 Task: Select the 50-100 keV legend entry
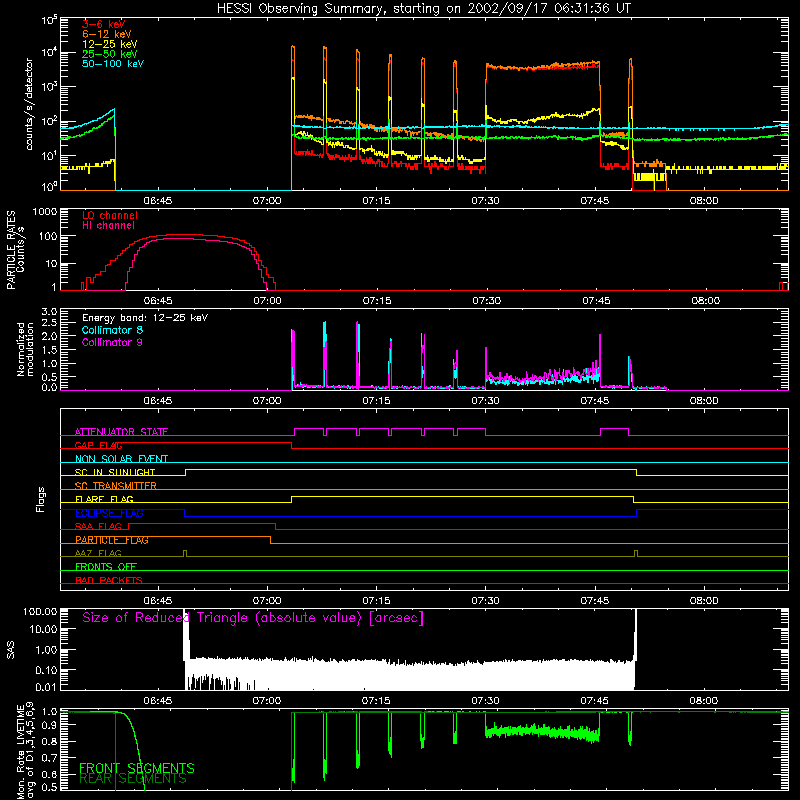click(x=113, y=64)
